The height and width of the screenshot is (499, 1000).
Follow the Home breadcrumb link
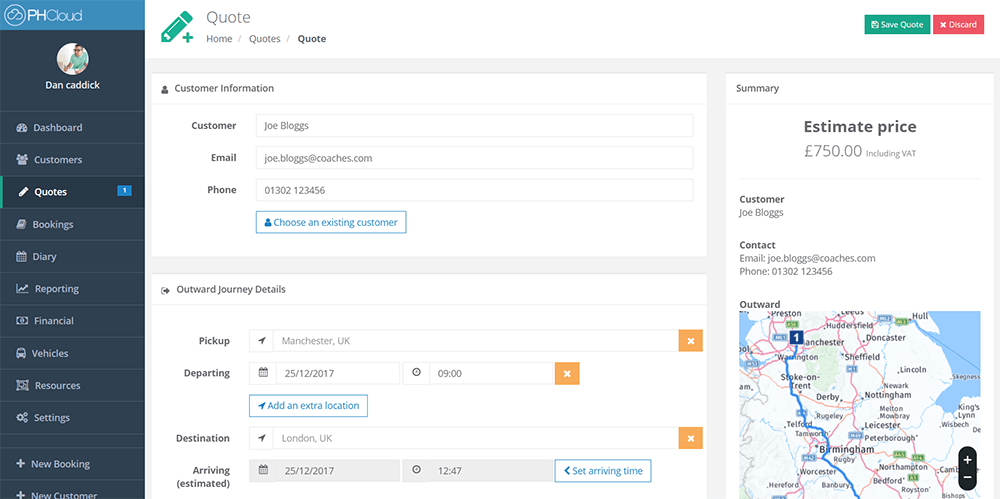[x=219, y=38]
